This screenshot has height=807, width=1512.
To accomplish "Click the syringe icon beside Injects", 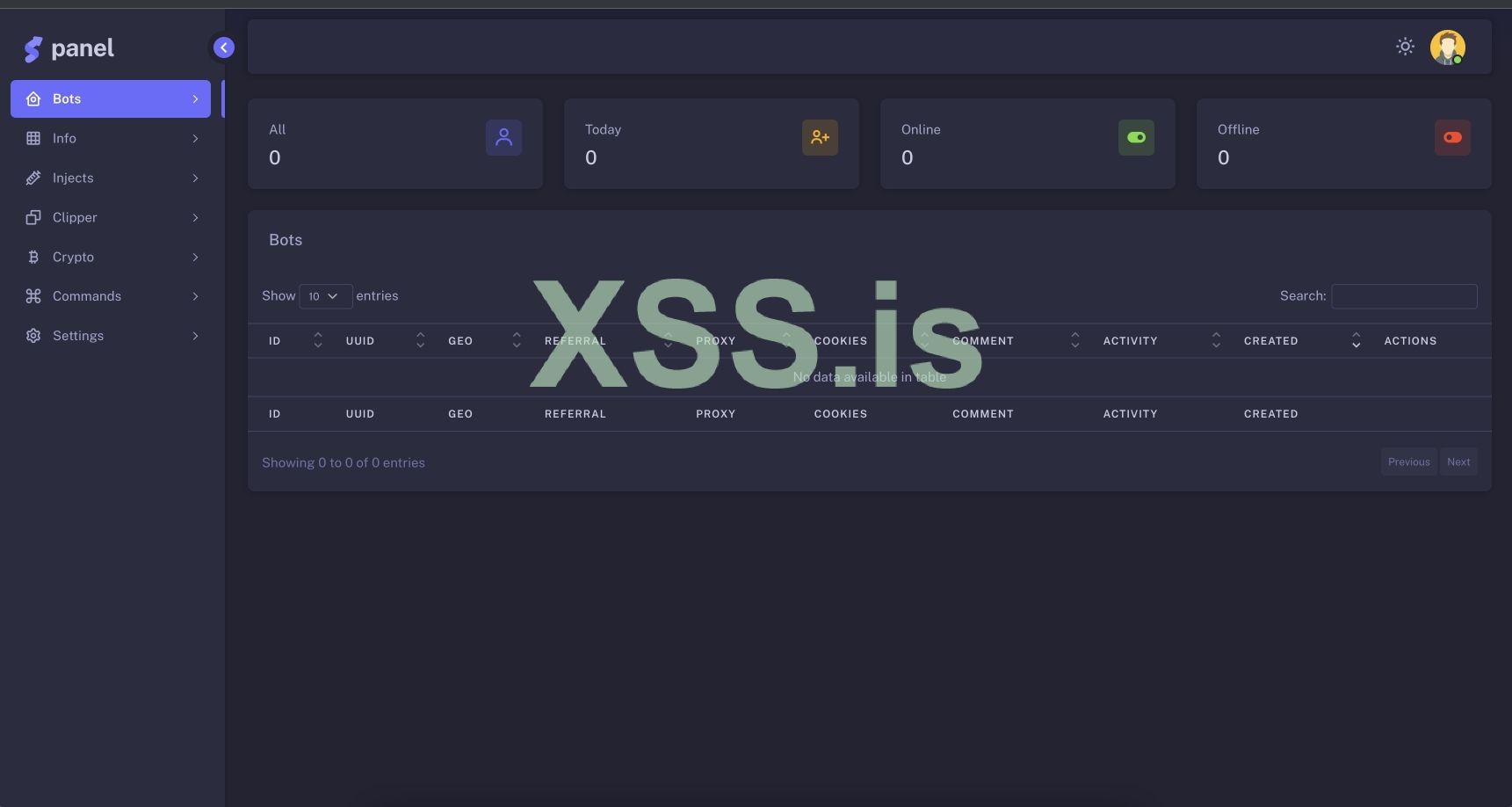I will (x=33, y=178).
